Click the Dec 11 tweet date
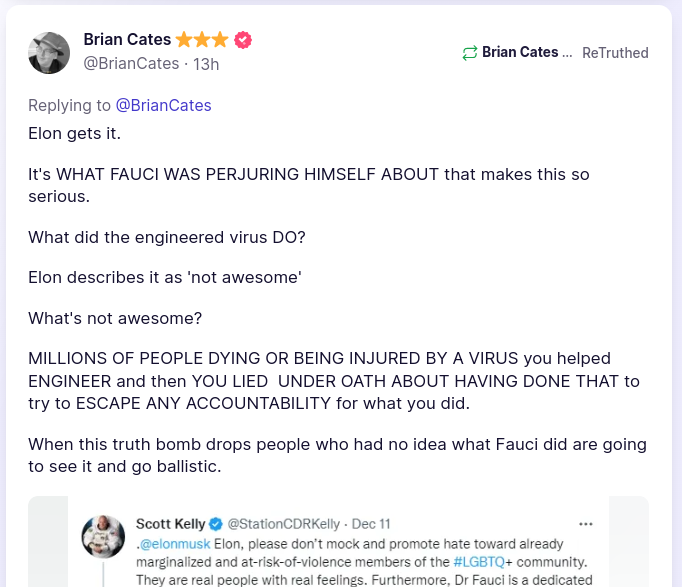This screenshot has height=587, width=682. pos(371,524)
